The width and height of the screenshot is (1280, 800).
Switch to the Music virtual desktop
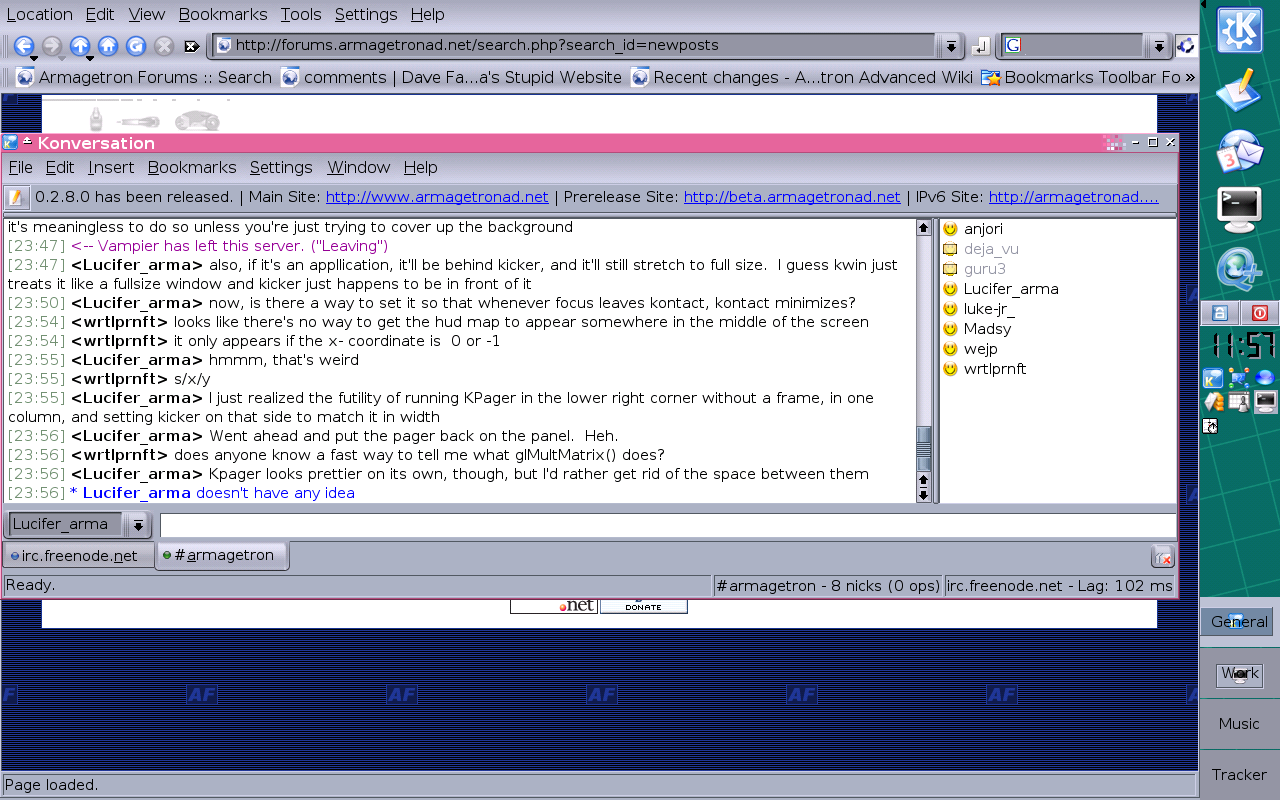pyautogui.click(x=1239, y=724)
